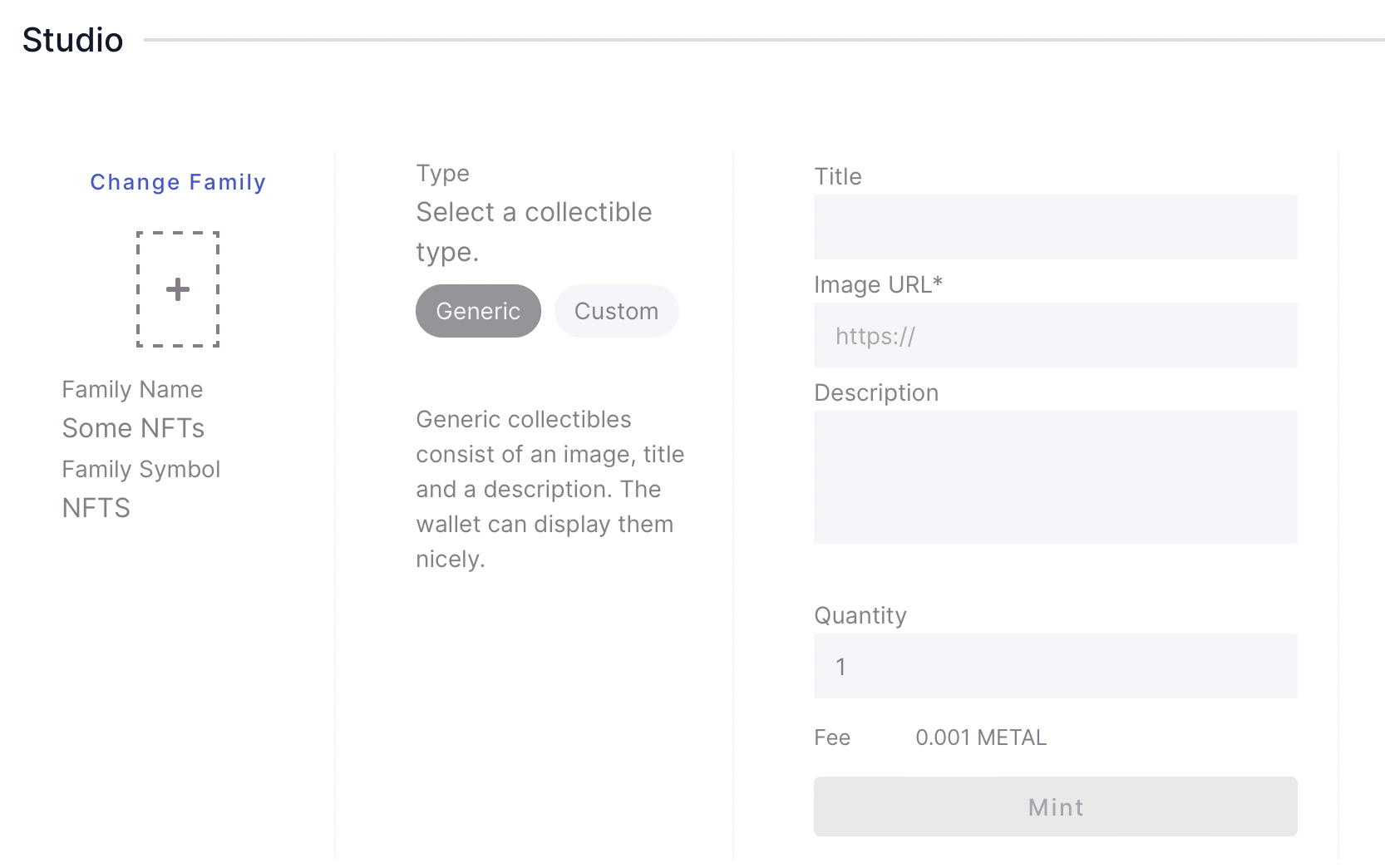Screen dimensions: 1385x868
Task: Click the Image URL* label
Action: tap(878, 284)
